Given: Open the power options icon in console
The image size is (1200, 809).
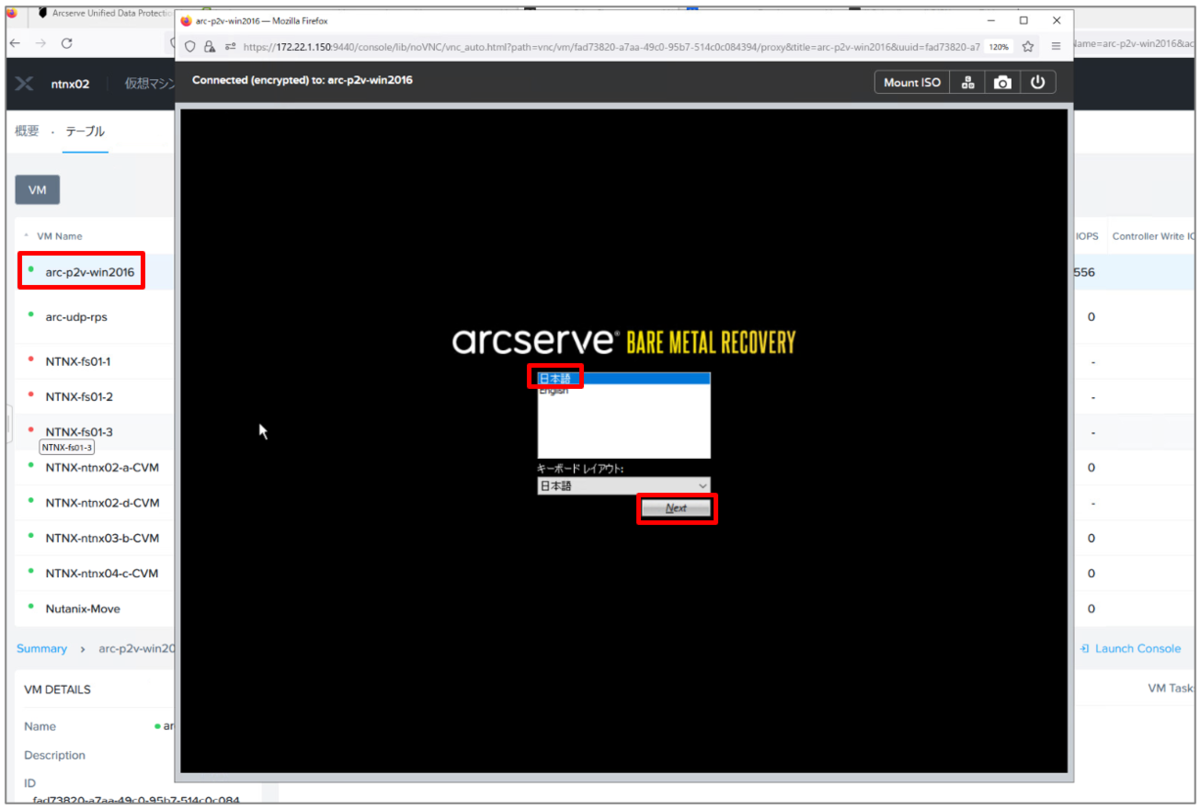Looking at the screenshot, I should (1037, 83).
